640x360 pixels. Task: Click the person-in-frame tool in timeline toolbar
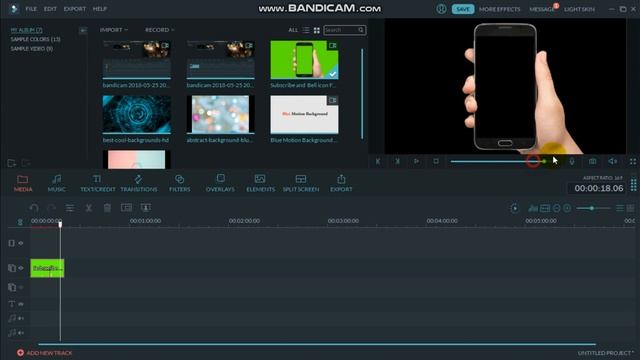146,208
